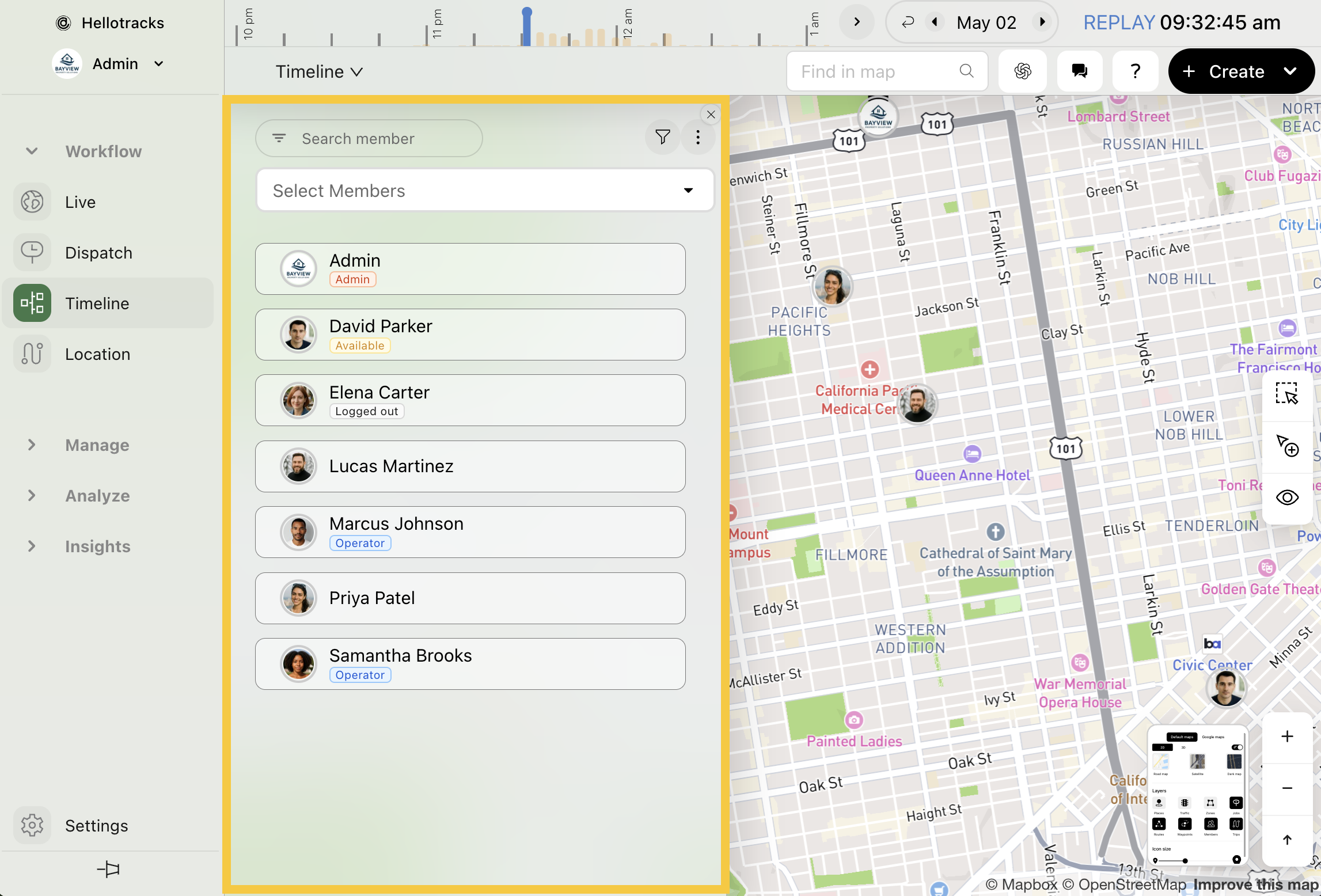The image size is (1321, 896).
Task: Go to next day after May 02
Action: [x=1042, y=22]
